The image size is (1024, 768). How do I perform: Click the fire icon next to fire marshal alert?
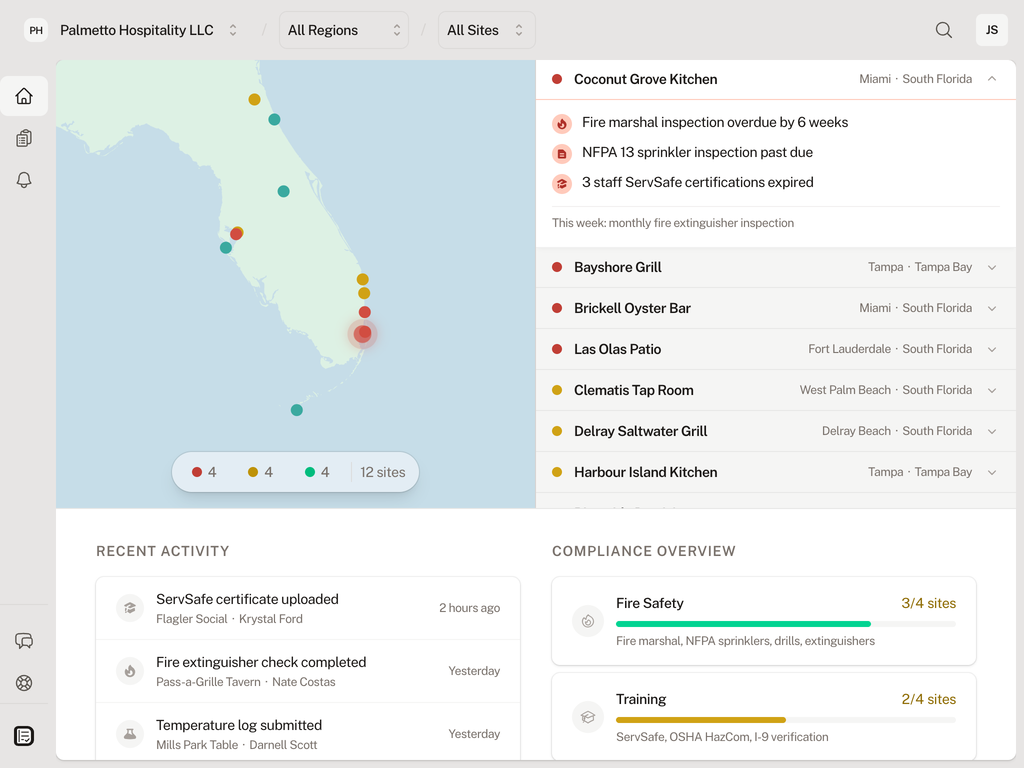(x=562, y=123)
